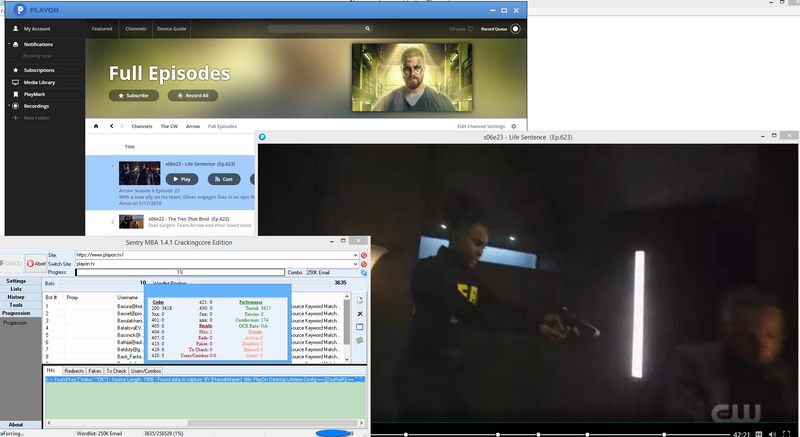800x437 pixels.
Task: Open the Tools section in Sentry MBA
Action: pos(16,305)
